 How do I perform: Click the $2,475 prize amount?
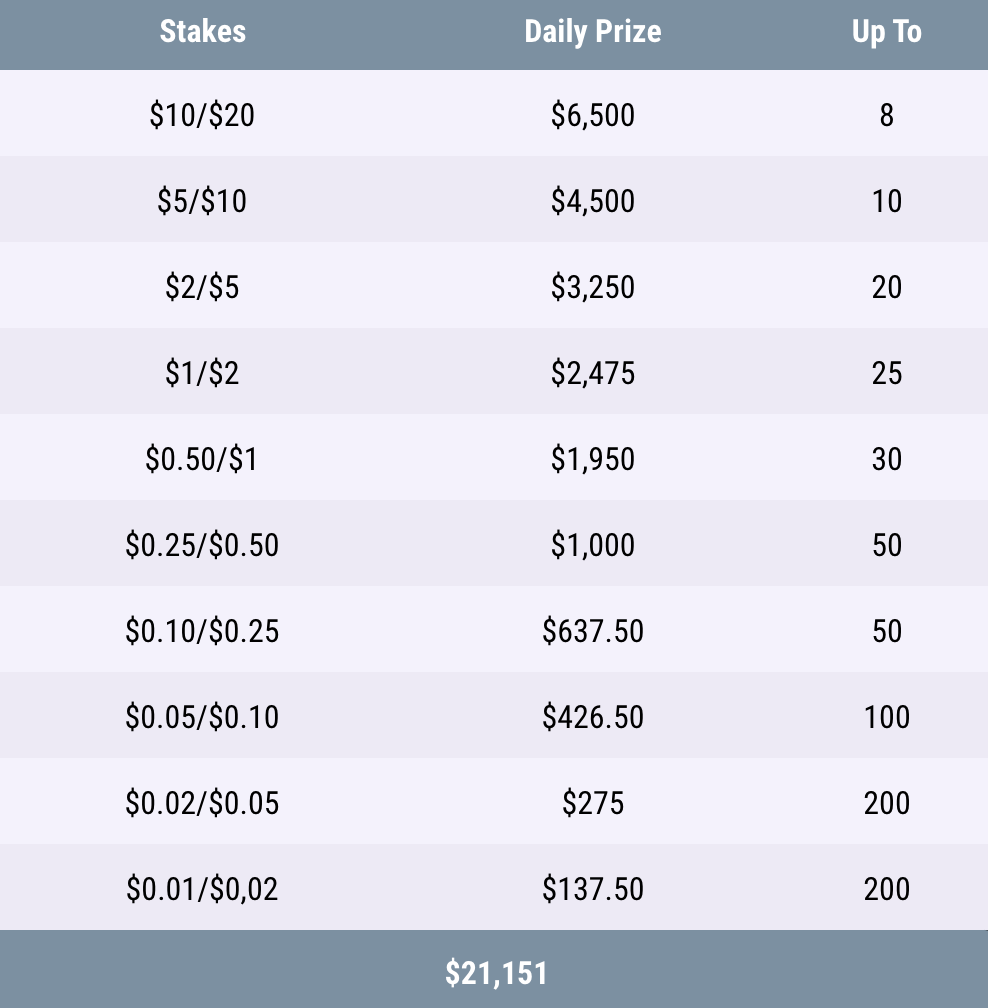pyautogui.click(x=592, y=374)
